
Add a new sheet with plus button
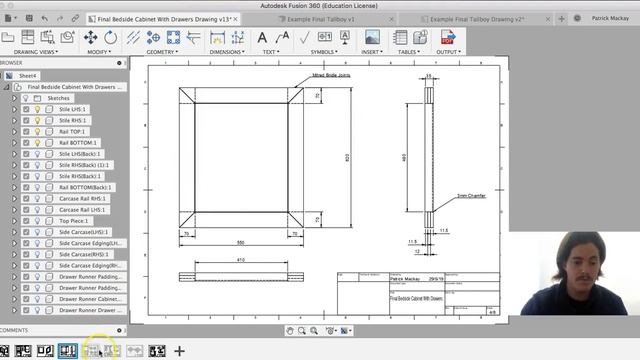pyautogui.click(x=179, y=351)
